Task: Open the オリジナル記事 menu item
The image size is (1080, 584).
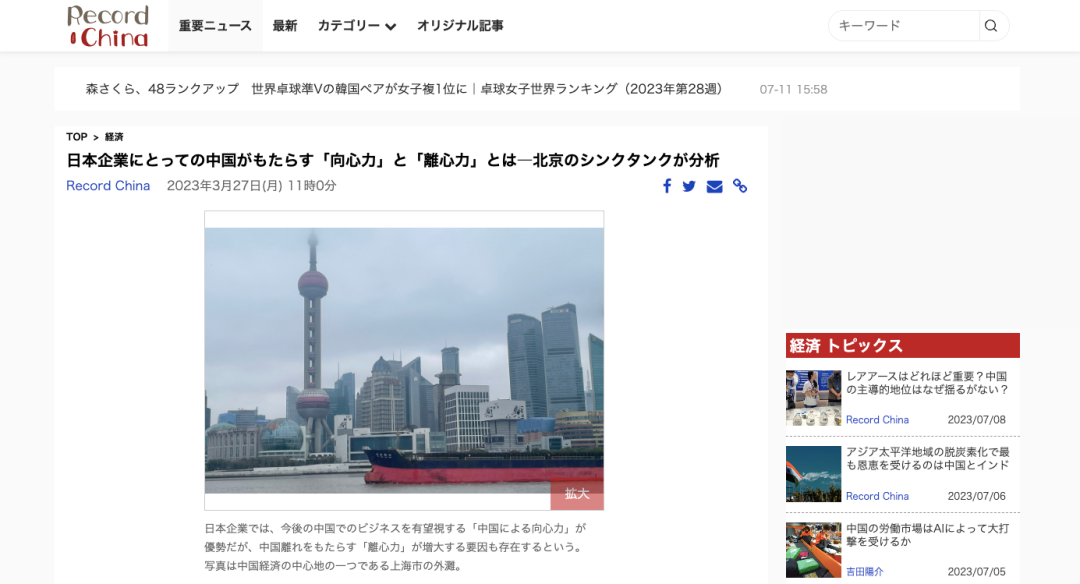Action: (x=460, y=25)
